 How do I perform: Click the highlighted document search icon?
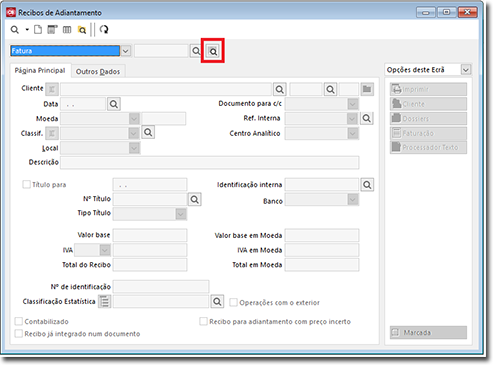coord(213,51)
